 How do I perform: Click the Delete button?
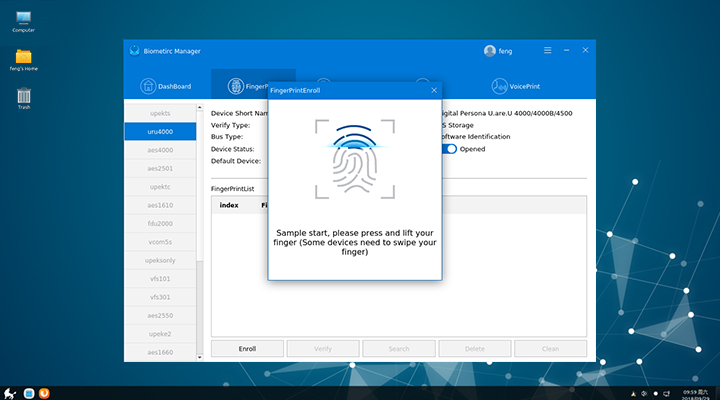coord(474,349)
